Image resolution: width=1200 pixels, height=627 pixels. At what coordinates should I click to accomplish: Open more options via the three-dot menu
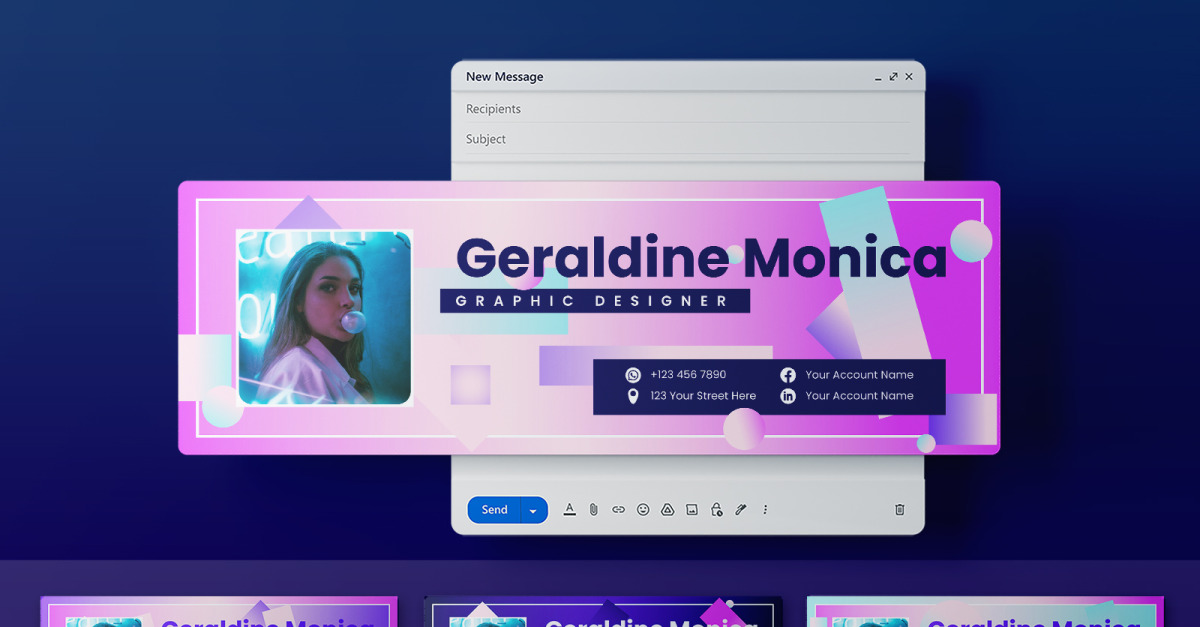764,509
